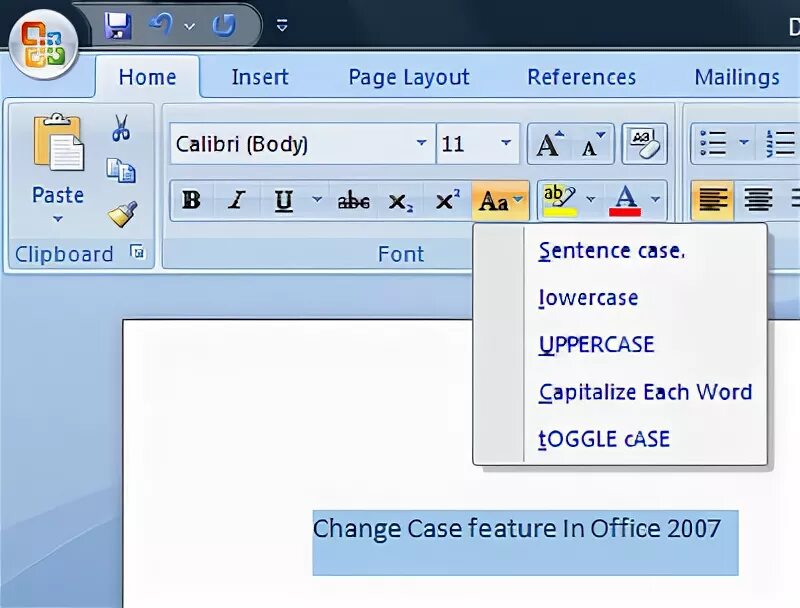Open the Office Button menu
This screenshot has width=800, height=608.
tap(43, 45)
